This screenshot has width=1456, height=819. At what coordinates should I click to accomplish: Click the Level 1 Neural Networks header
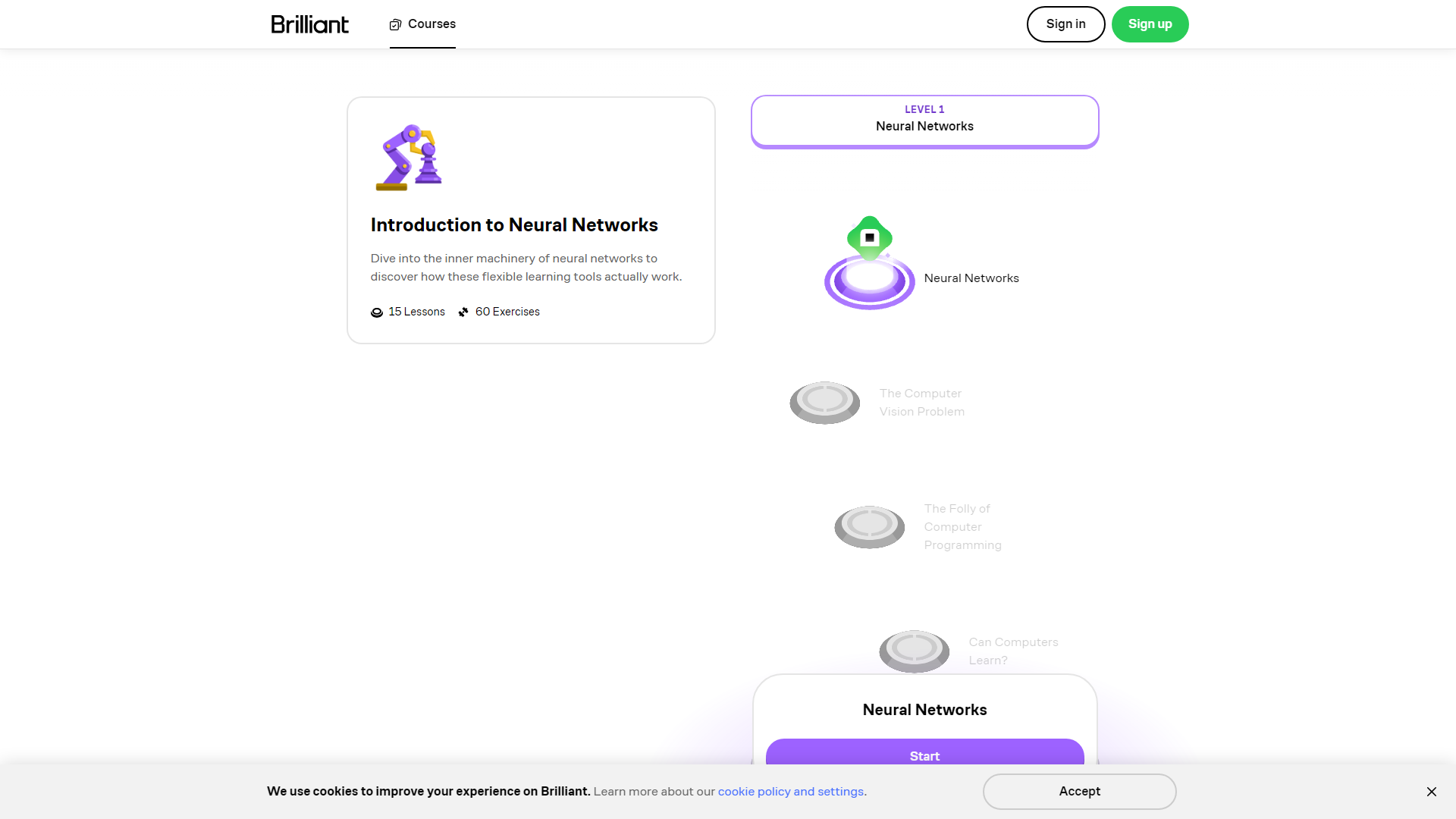click(x=924, y=120)
